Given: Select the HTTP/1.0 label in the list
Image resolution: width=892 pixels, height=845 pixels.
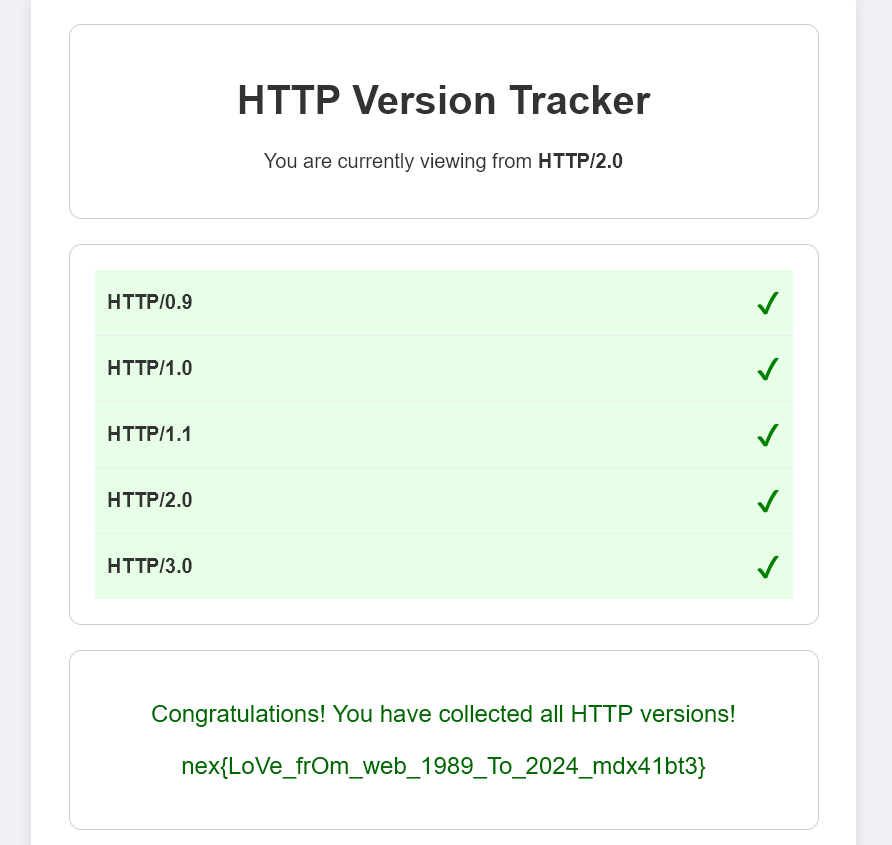Looking at the screenshot, I should click(150, 368).
